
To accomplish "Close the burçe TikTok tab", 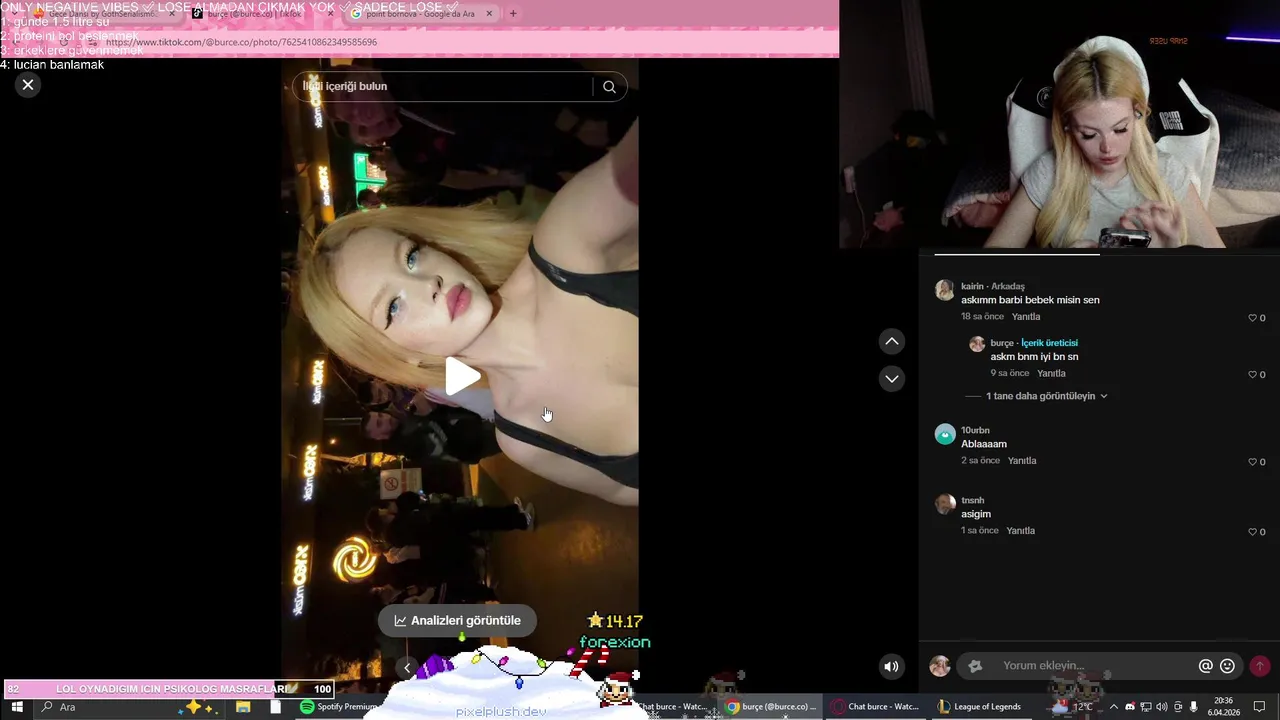I will click(331, 14).
